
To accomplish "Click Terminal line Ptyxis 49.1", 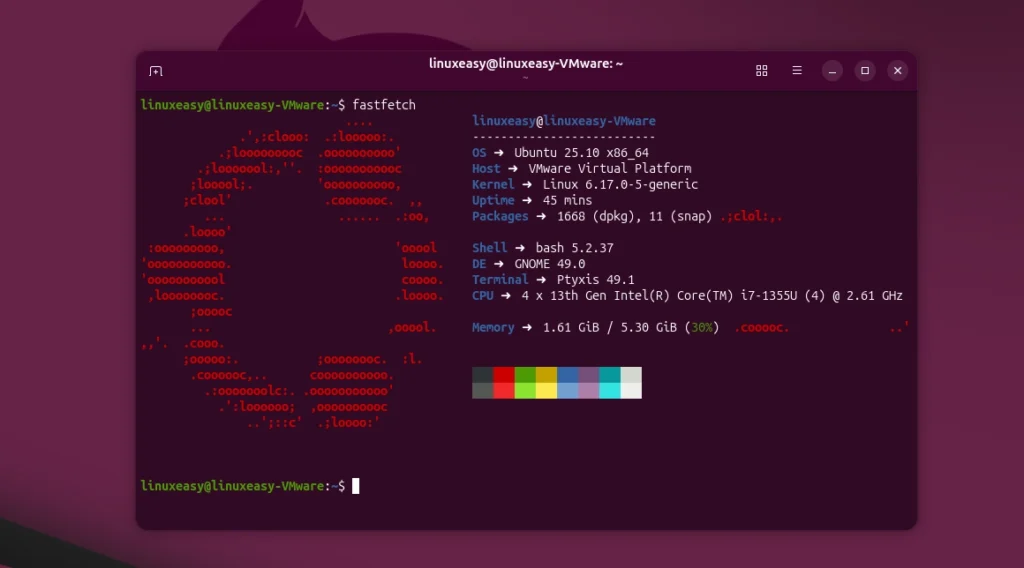I will click(553, 279).
